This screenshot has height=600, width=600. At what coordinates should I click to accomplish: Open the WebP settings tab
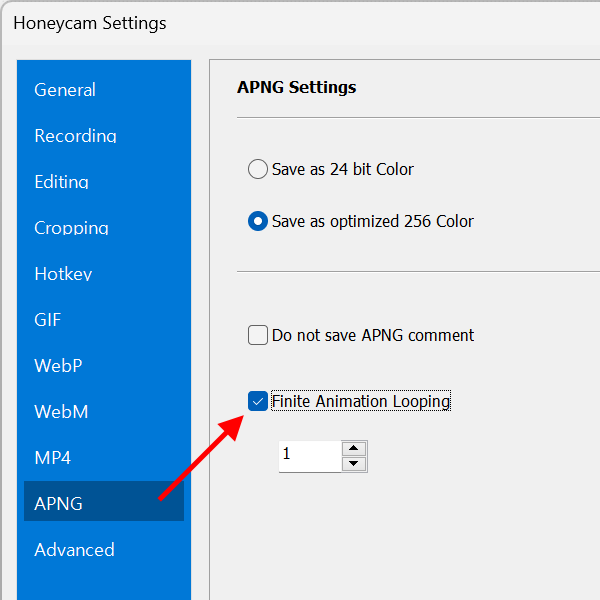click(x=58, y=366)
